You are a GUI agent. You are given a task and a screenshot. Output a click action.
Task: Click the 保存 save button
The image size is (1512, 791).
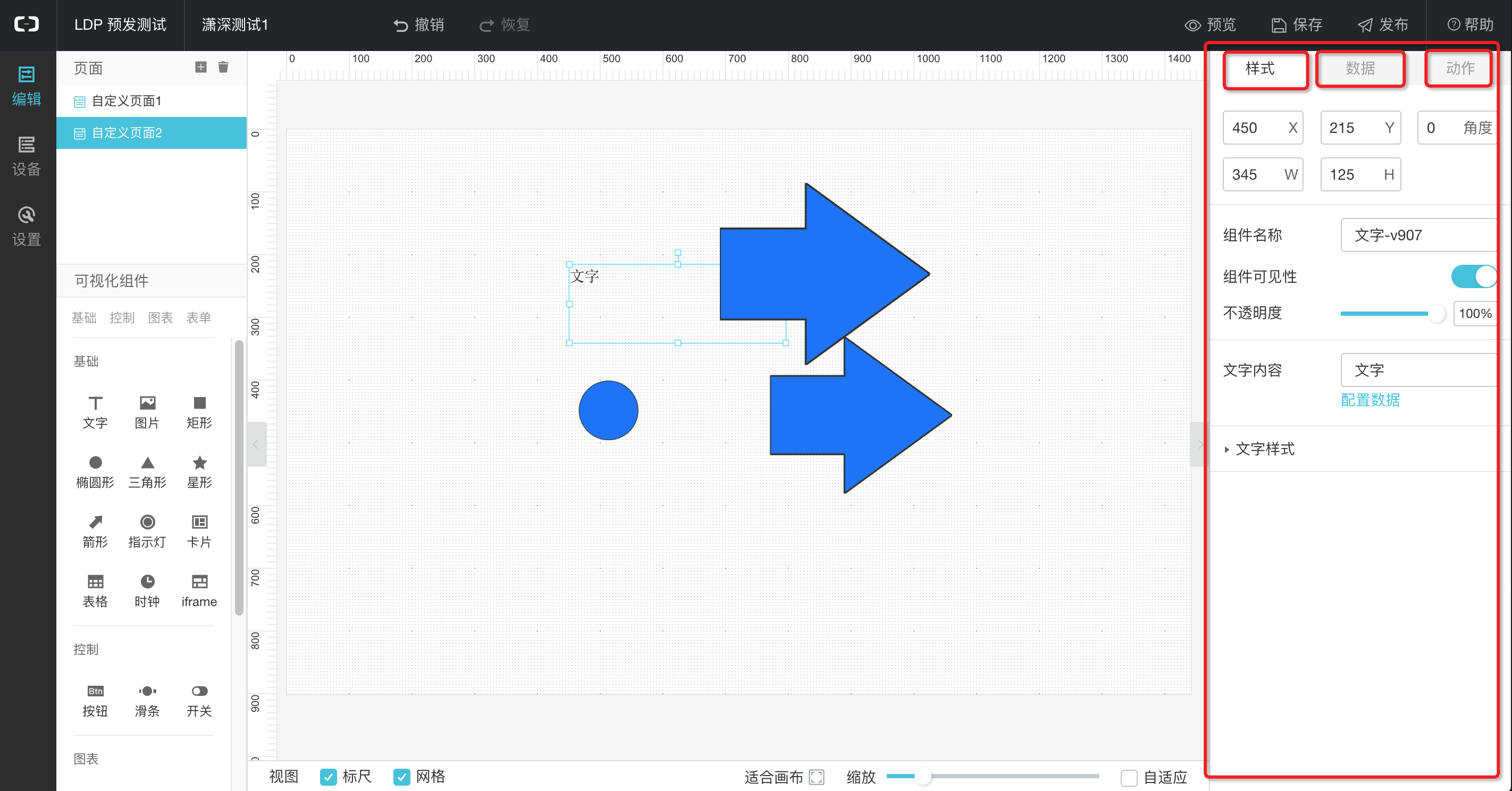click(x=1297, y=24)
